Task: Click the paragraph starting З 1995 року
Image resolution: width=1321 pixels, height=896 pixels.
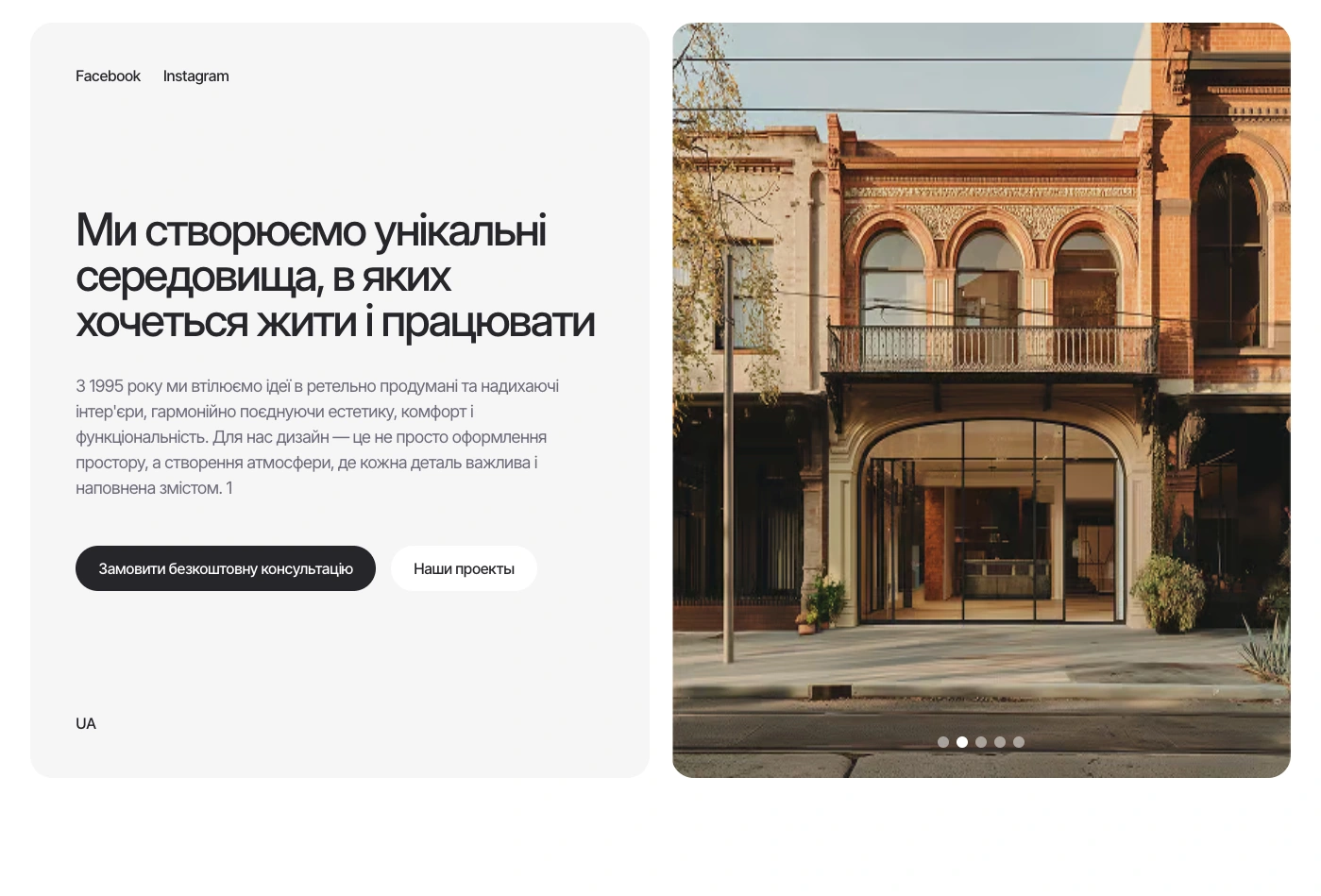Action: tap(317, 437)
